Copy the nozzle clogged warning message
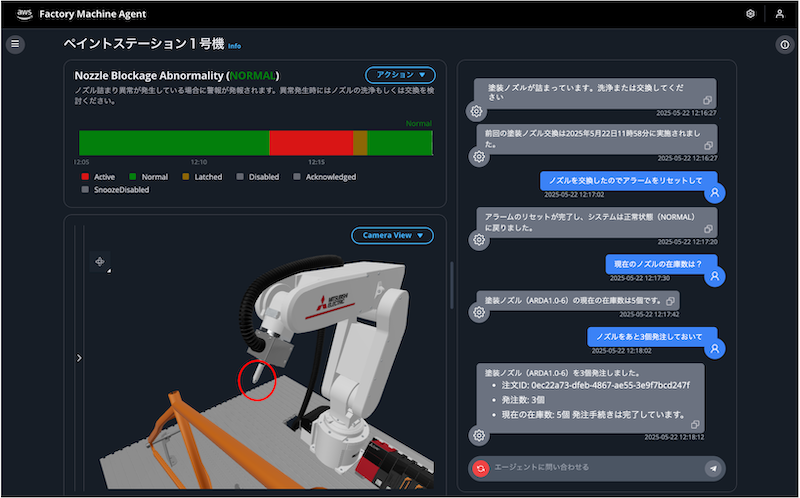This screenshot has width=800, height=498. pos(707,101)
